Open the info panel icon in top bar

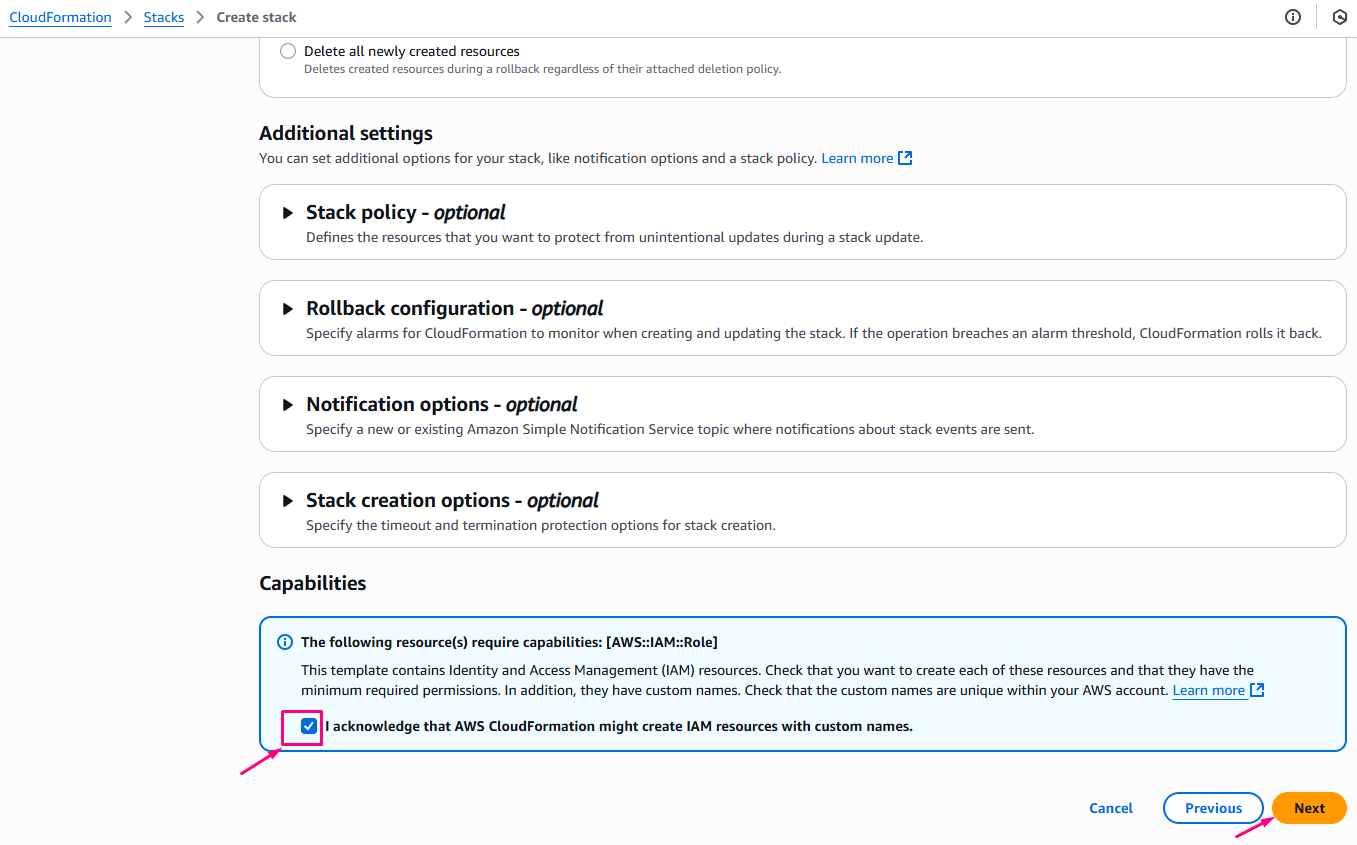pos(1293,17)
